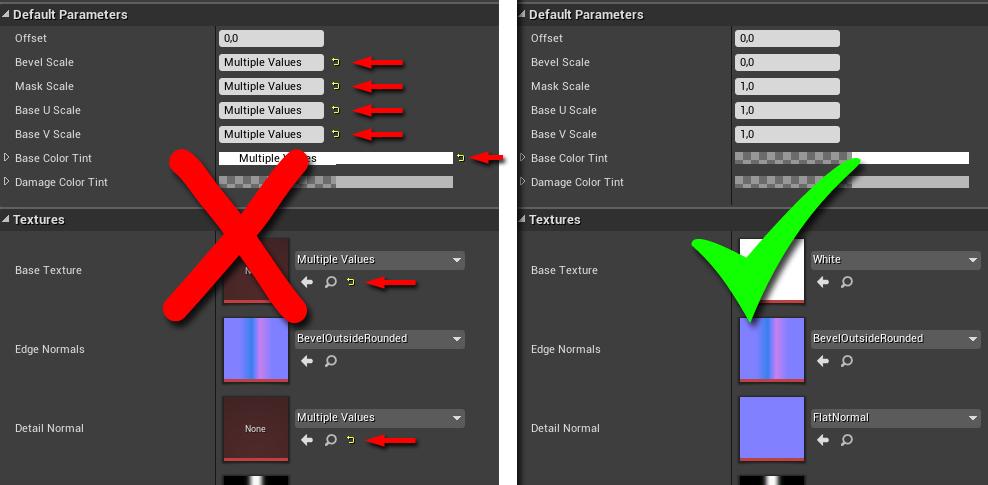Select Edge Normals thumbnail in left panel
988x485 pixels.
tap(256, 349)
